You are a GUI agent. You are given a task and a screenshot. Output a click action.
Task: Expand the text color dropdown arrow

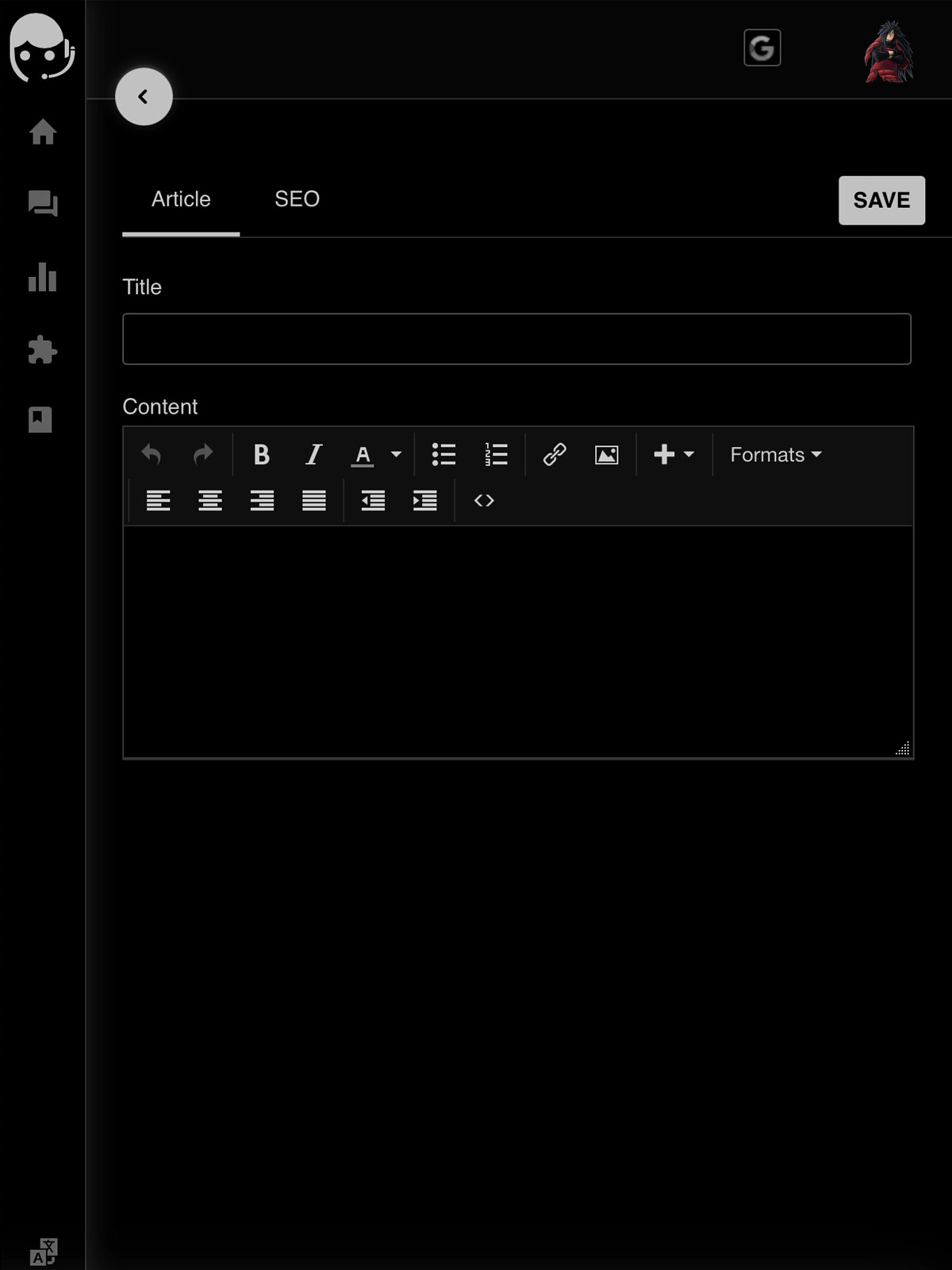(396, 455)
